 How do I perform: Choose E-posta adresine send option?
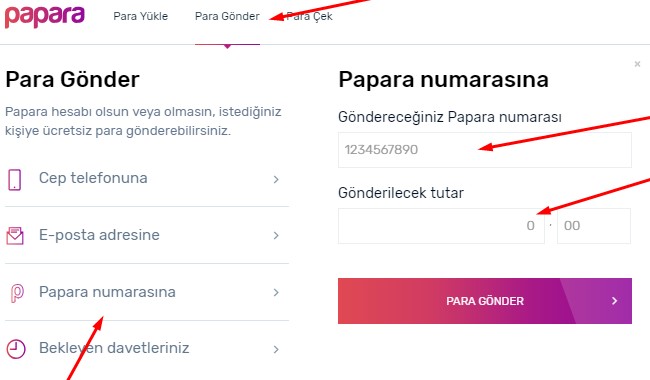pyautogui.click(x=147, y=235)
